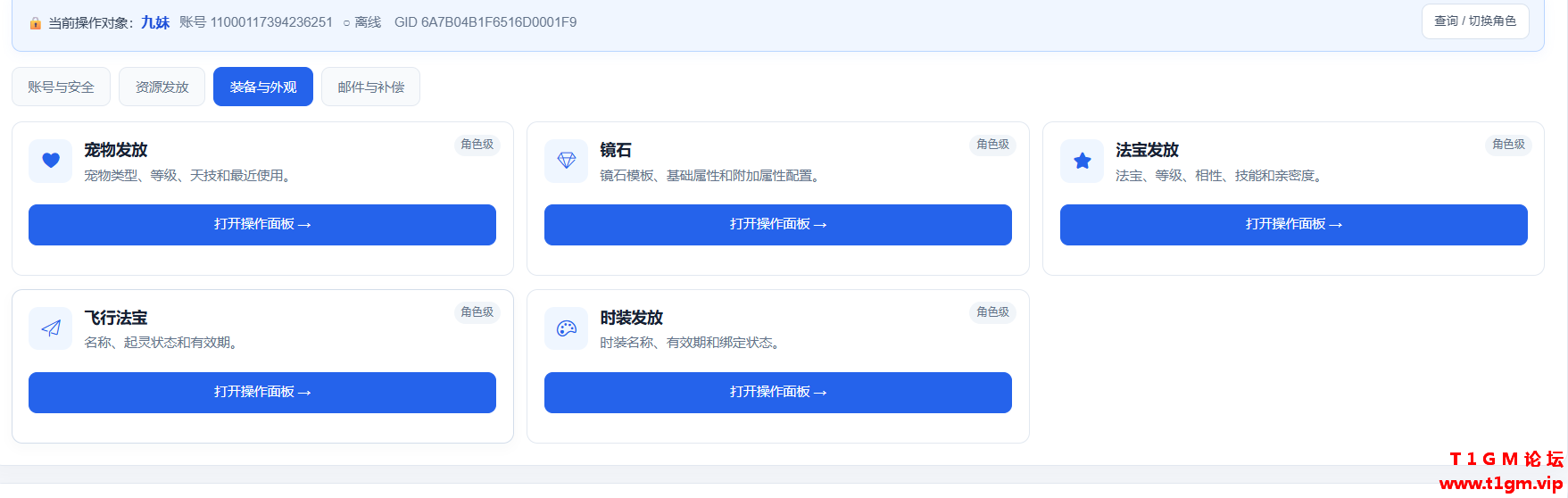The image size is (1568, 498).
Task: Open the 宠物发放 operation panel
Action: point(262,225)
